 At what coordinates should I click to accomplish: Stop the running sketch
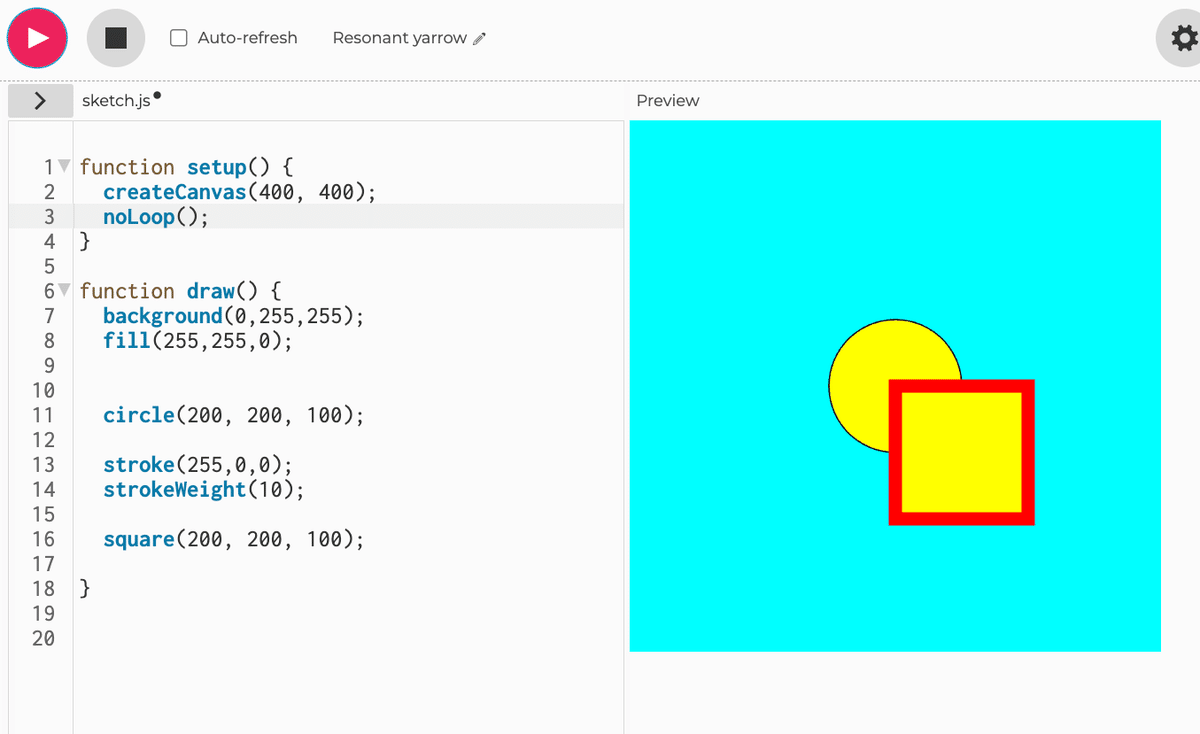(116, 38)
